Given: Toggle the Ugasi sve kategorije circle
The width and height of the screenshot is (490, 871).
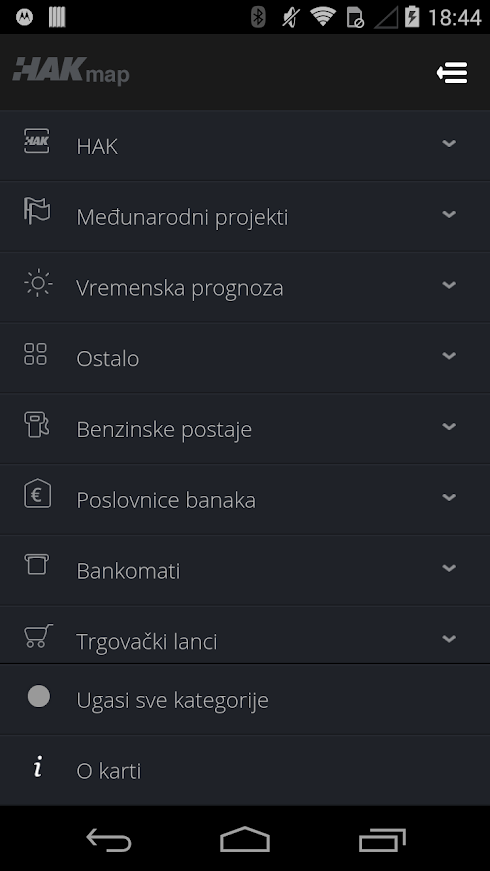Looking at the screenshot, I should (38, 696).
